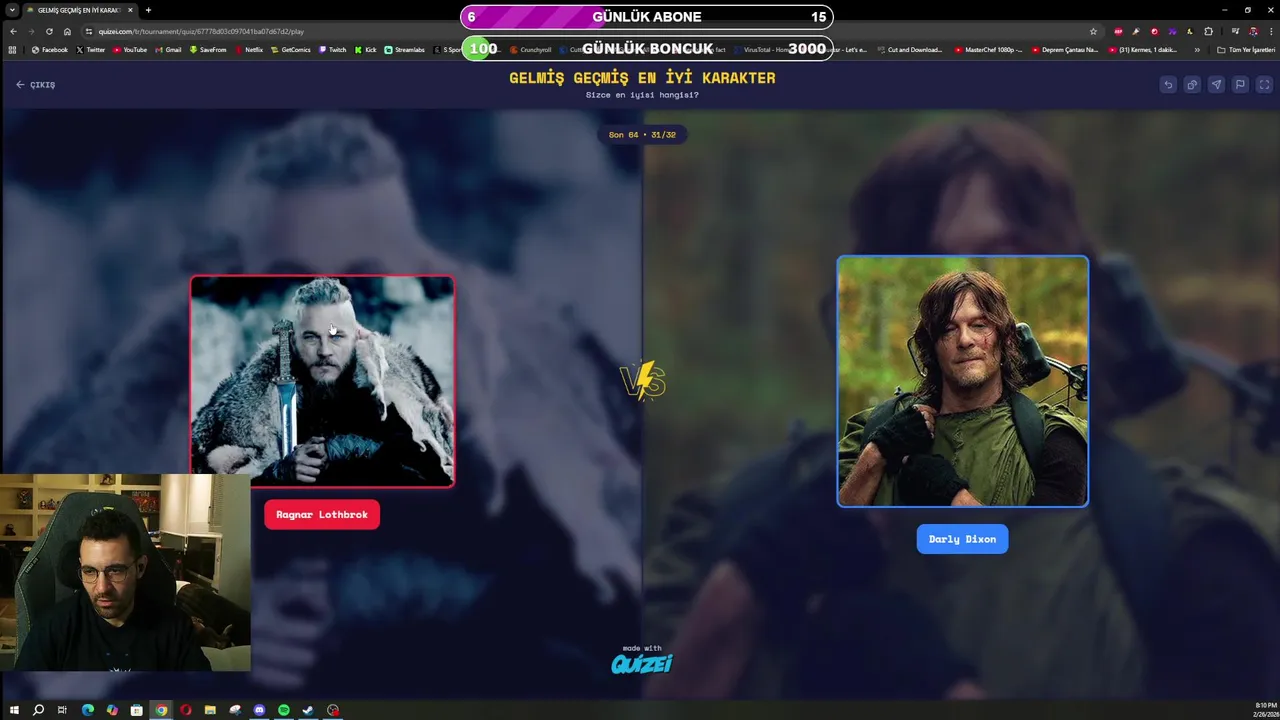Click the paper plane share icon
The height and width of the screenshot is (720, 1280).
point(1216,85)
